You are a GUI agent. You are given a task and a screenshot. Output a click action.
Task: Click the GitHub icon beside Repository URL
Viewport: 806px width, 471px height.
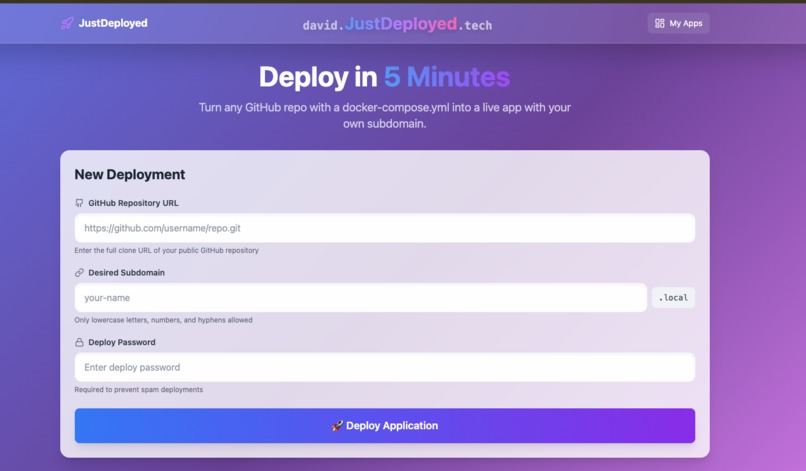79,203
